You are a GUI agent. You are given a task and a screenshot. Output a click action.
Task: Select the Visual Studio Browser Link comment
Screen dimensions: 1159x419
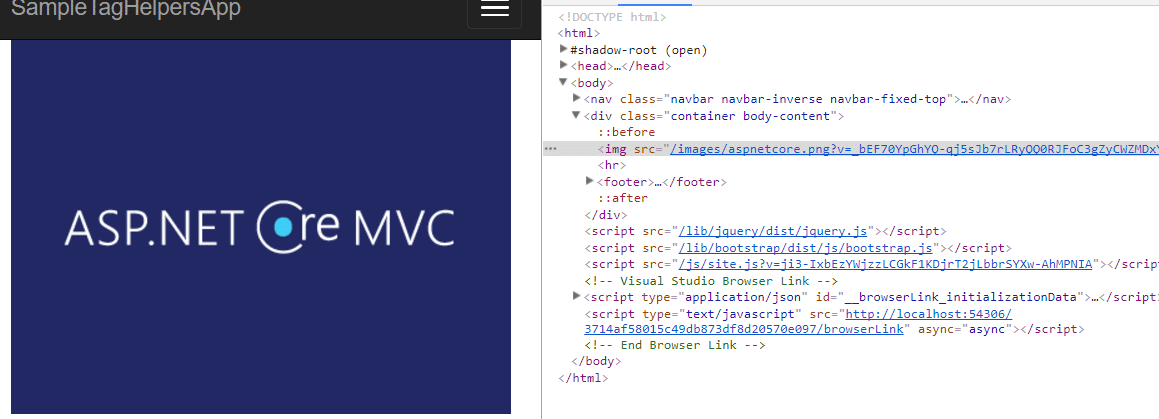711,281
